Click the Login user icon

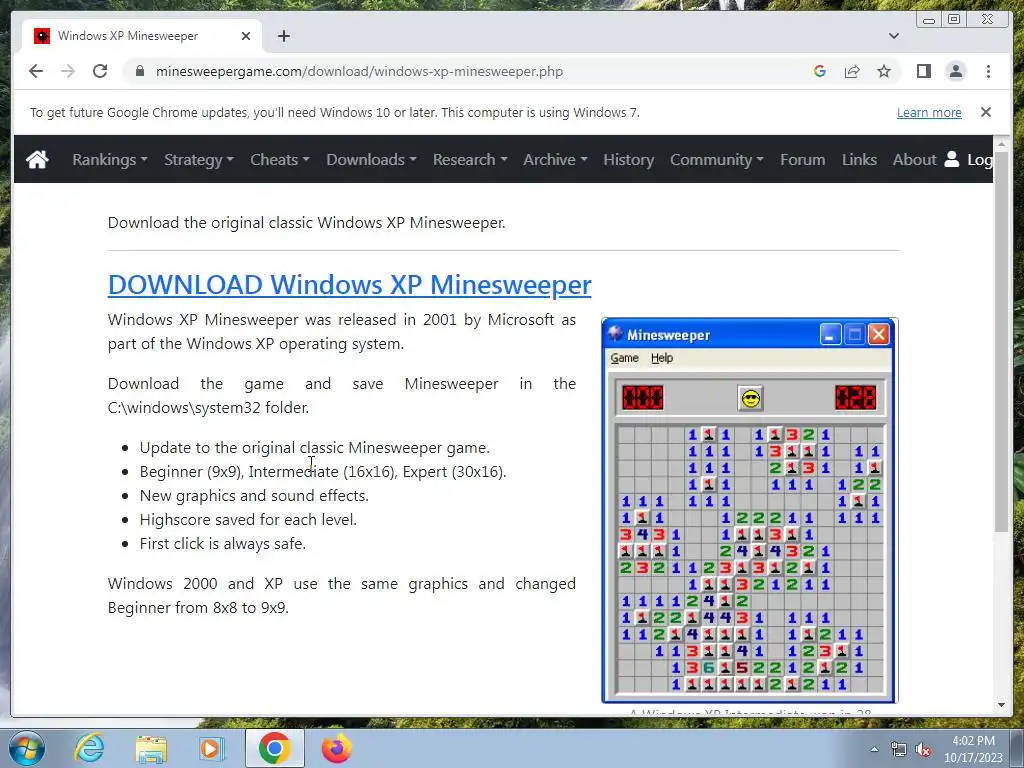coord(952,159)
